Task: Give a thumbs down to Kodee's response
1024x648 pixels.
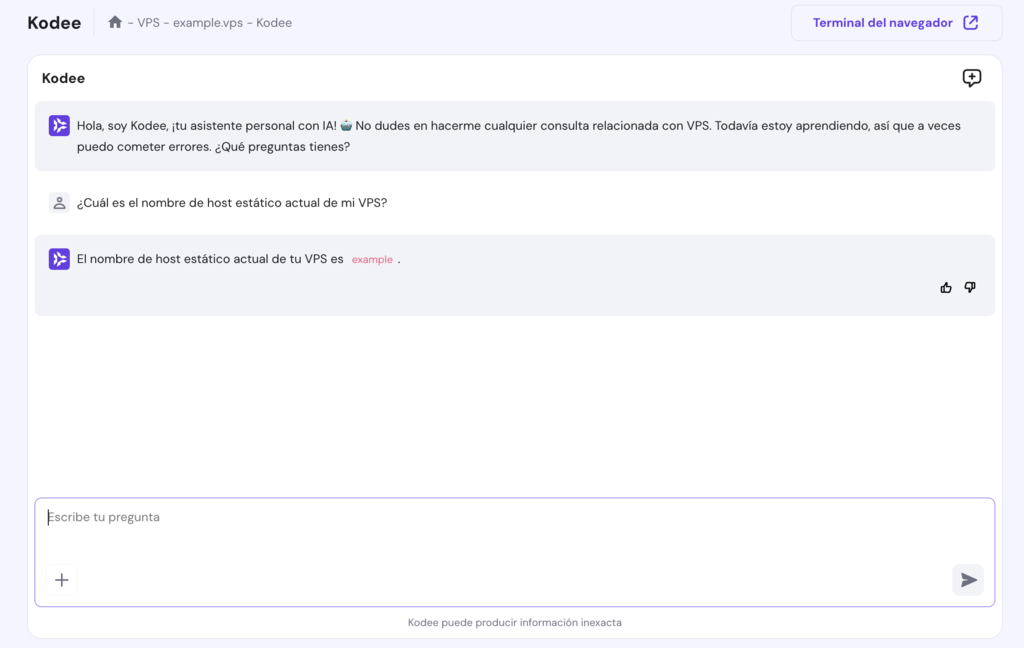Action: point(969,287)
